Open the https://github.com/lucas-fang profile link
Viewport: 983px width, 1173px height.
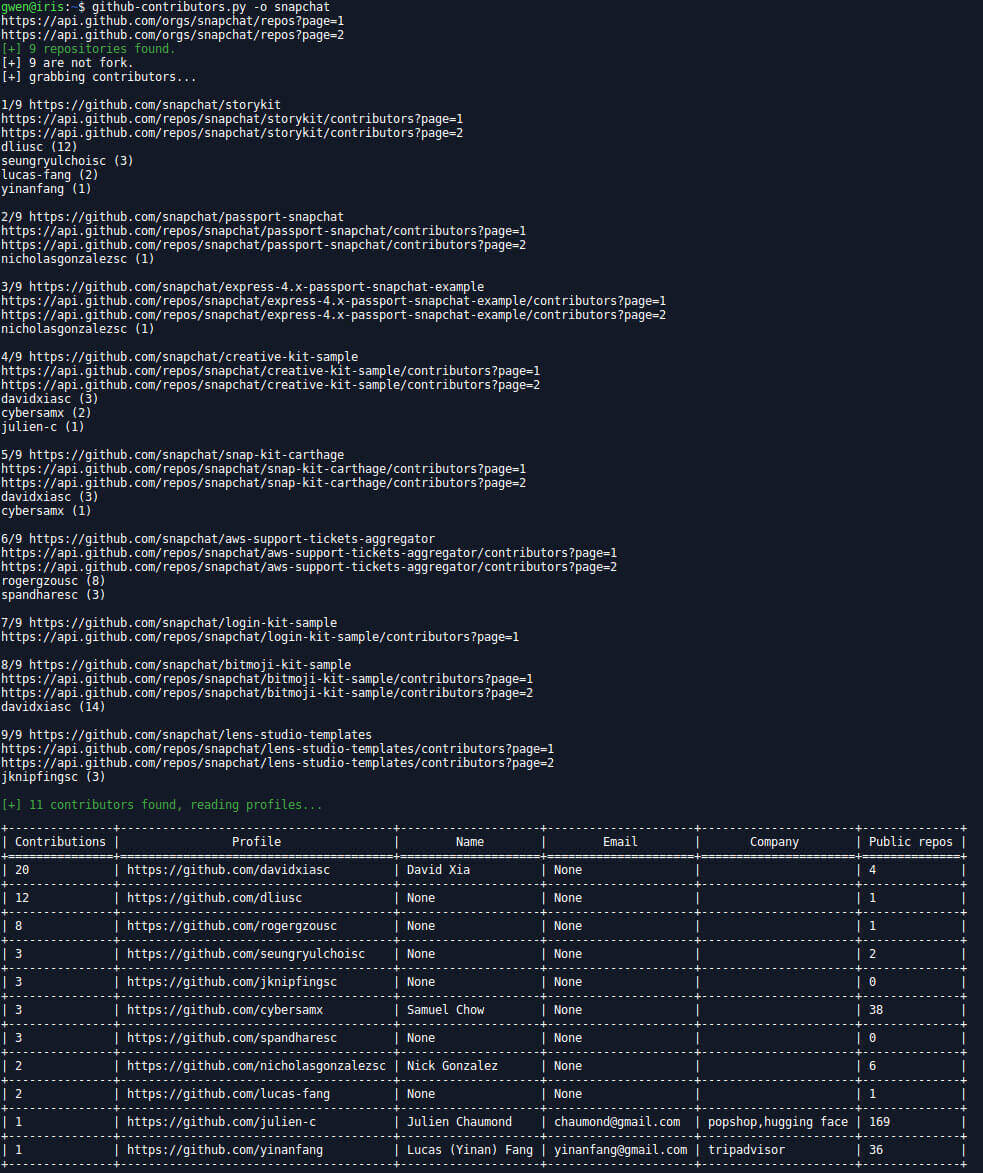coord(228,1094)
